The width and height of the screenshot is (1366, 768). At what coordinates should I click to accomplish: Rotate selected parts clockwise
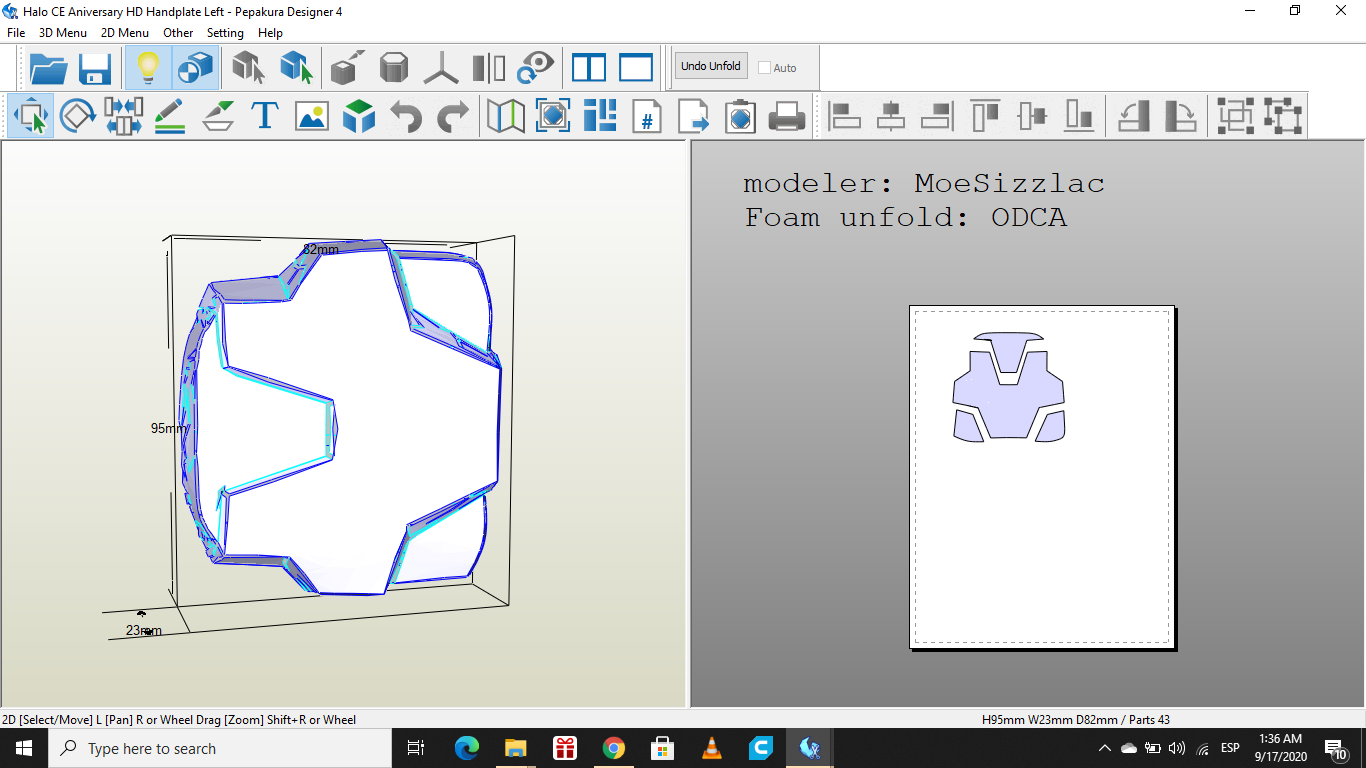pos(1180,116)
